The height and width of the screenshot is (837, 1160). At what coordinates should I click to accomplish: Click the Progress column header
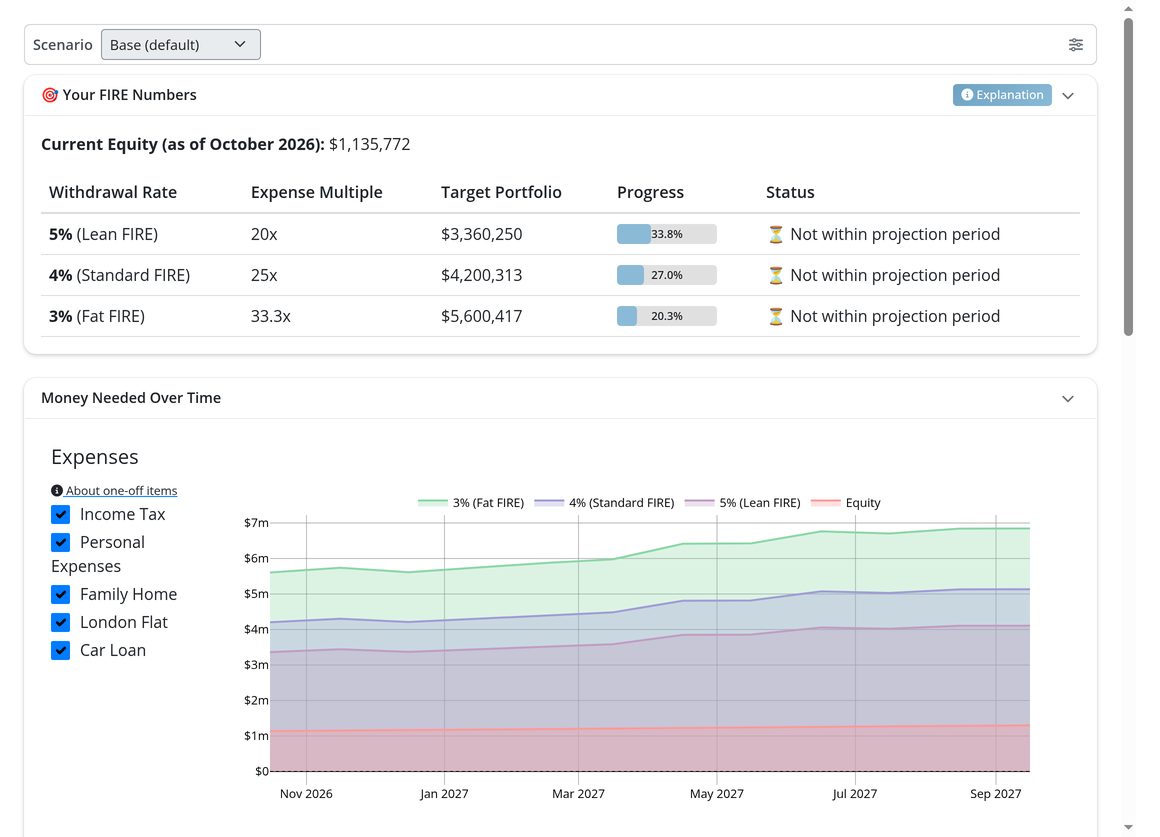pyautogui.click(x=650, y=192)
